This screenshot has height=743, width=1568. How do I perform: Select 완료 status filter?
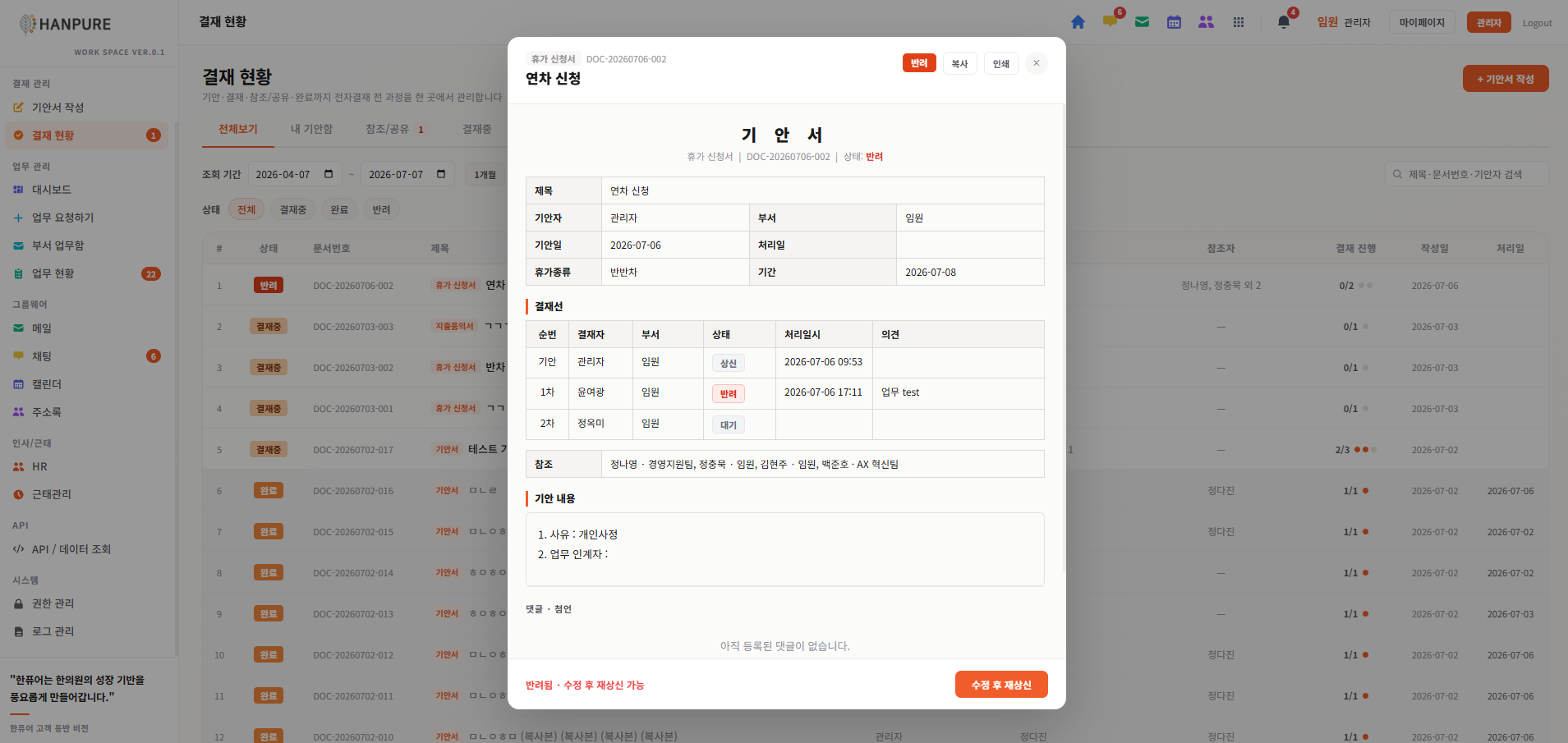pos(339,209)
